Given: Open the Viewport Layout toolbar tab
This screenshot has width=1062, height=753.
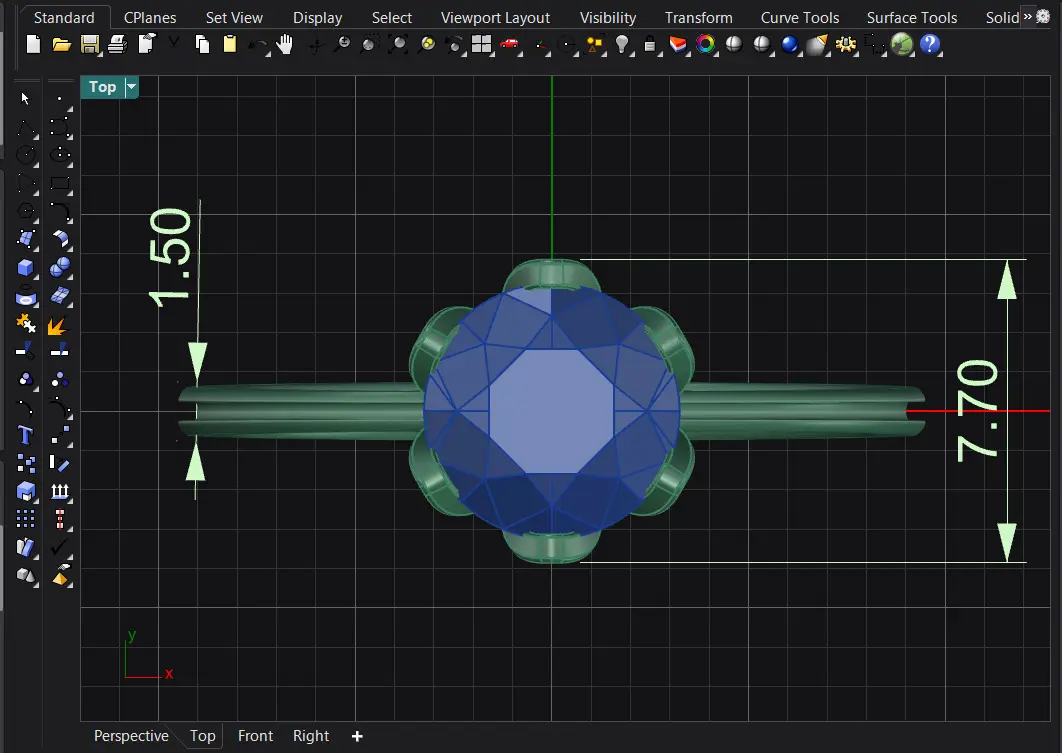Looking at the screenshot, I should (x=496, y=18).
